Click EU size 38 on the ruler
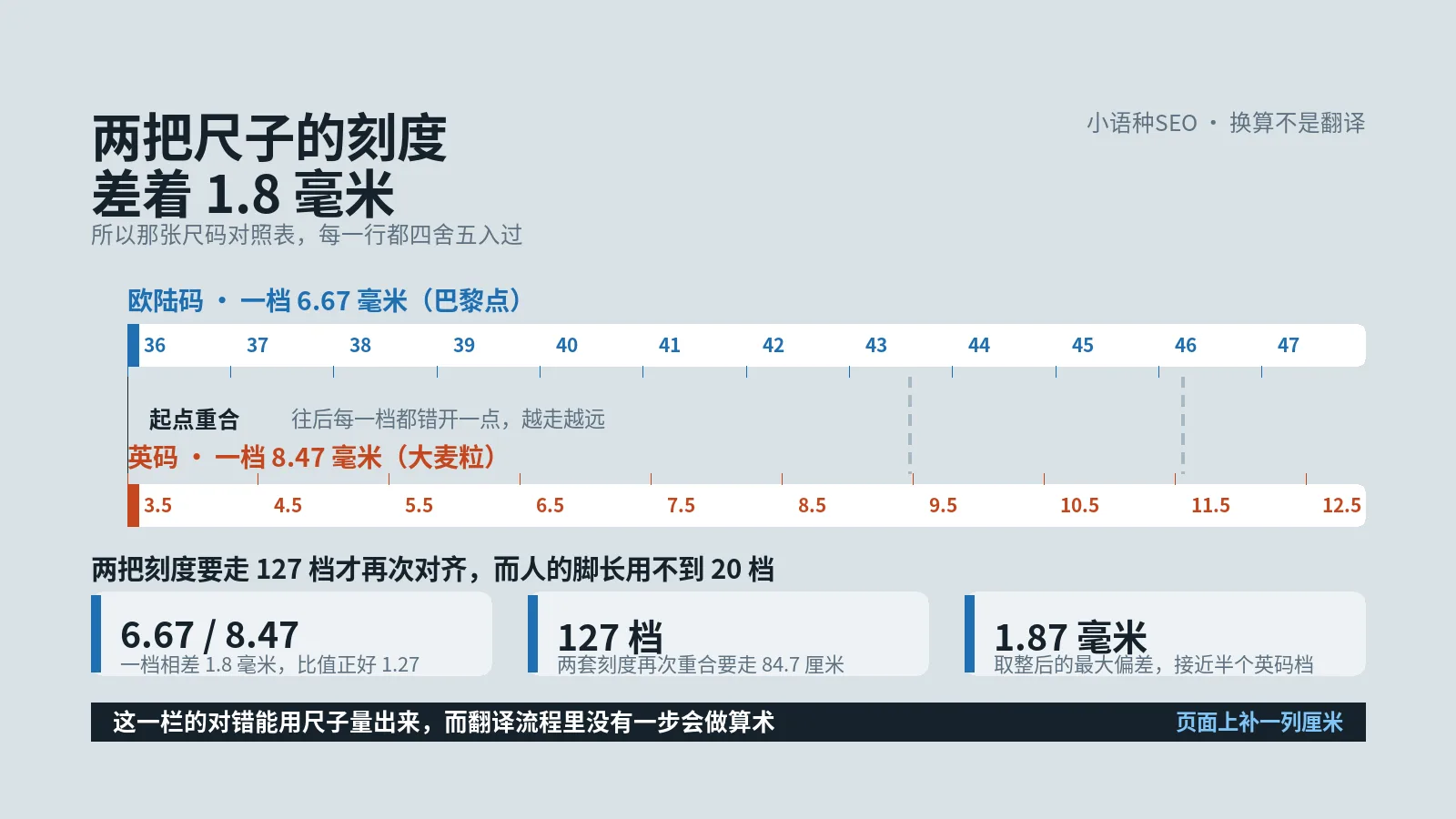 tap(360, 346)
